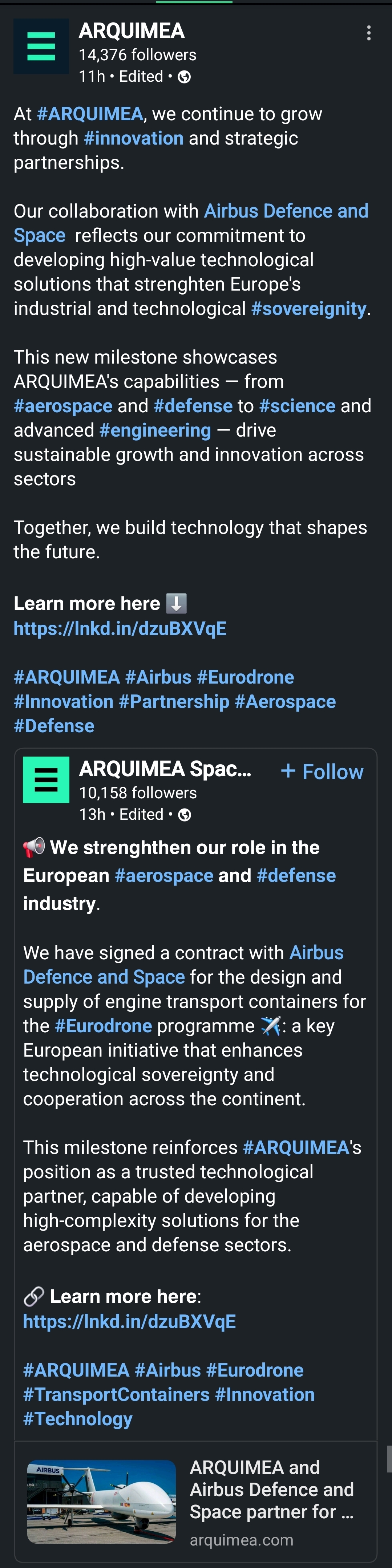Open the lnkd.in link in the top post
This screenshot has height=1568, width=392.
(120, 628)
